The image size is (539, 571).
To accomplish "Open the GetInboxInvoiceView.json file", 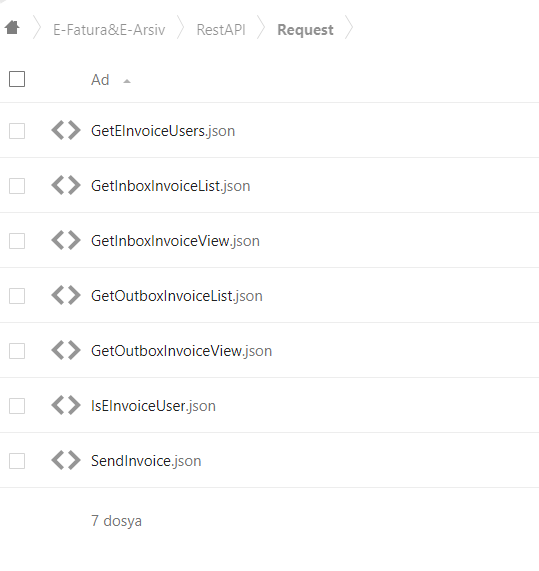I will [x=175, y=241].
